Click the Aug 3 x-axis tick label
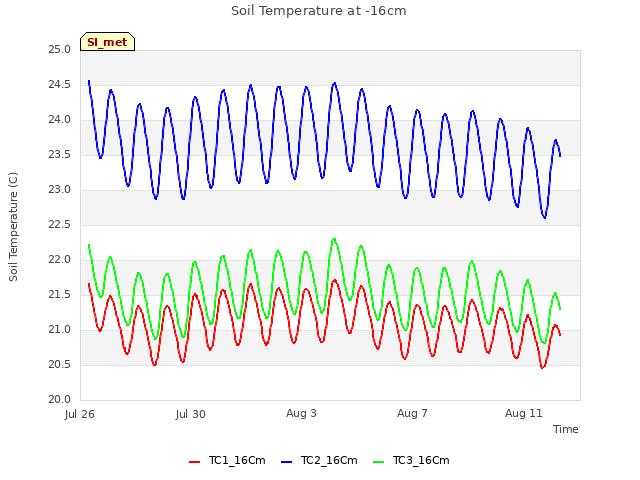 pyautogui.click(x=301, y=413)
